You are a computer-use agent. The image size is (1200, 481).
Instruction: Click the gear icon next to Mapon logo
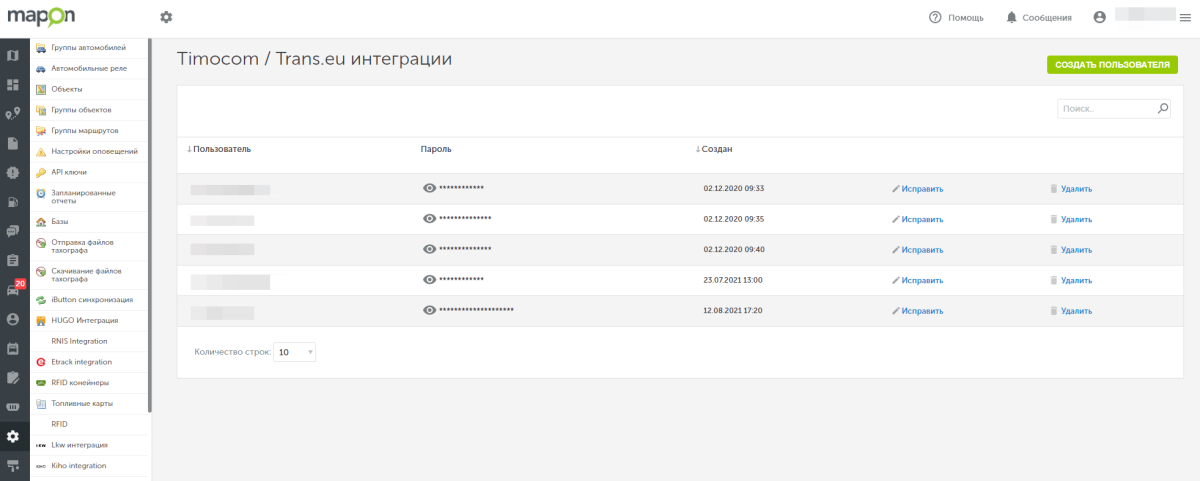[166, 17]
